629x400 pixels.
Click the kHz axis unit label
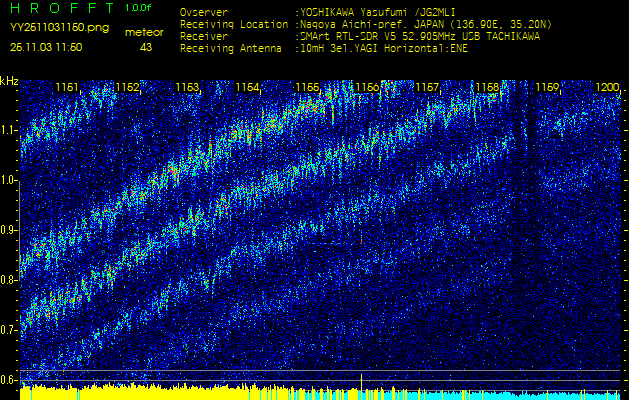click(9, 81)
